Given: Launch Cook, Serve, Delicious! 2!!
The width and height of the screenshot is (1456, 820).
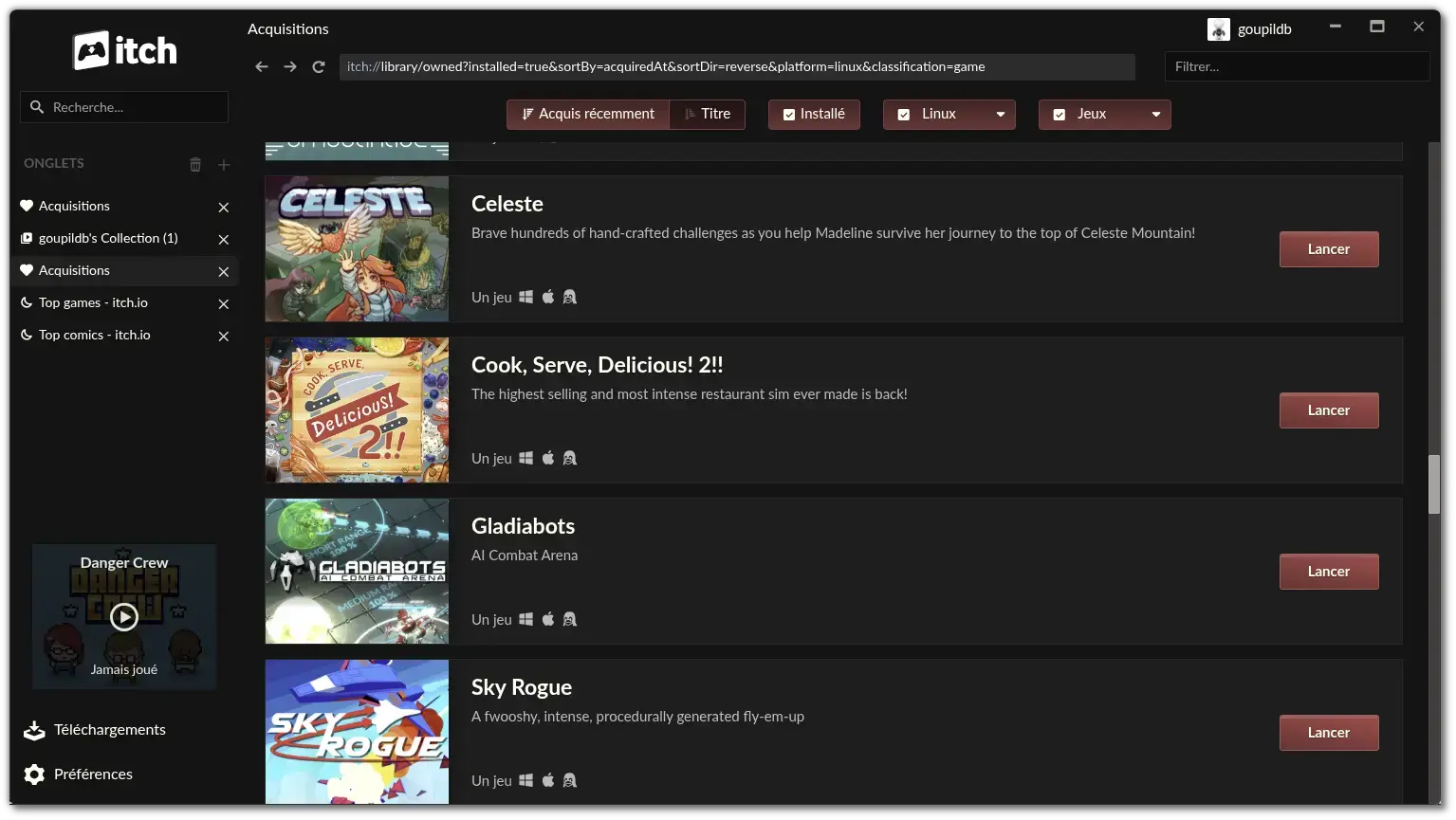Looking at the screenshot, I should pyautogui.click(x=1329, y=410).
